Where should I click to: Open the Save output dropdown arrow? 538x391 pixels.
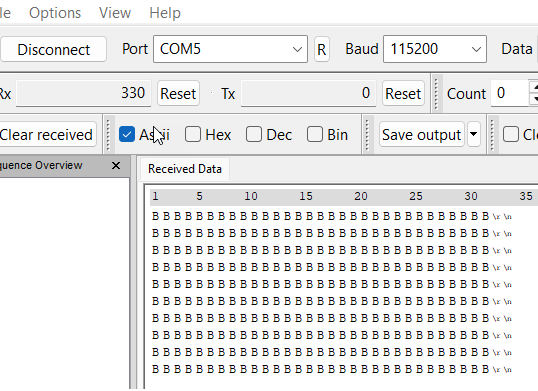pos(473,134)
